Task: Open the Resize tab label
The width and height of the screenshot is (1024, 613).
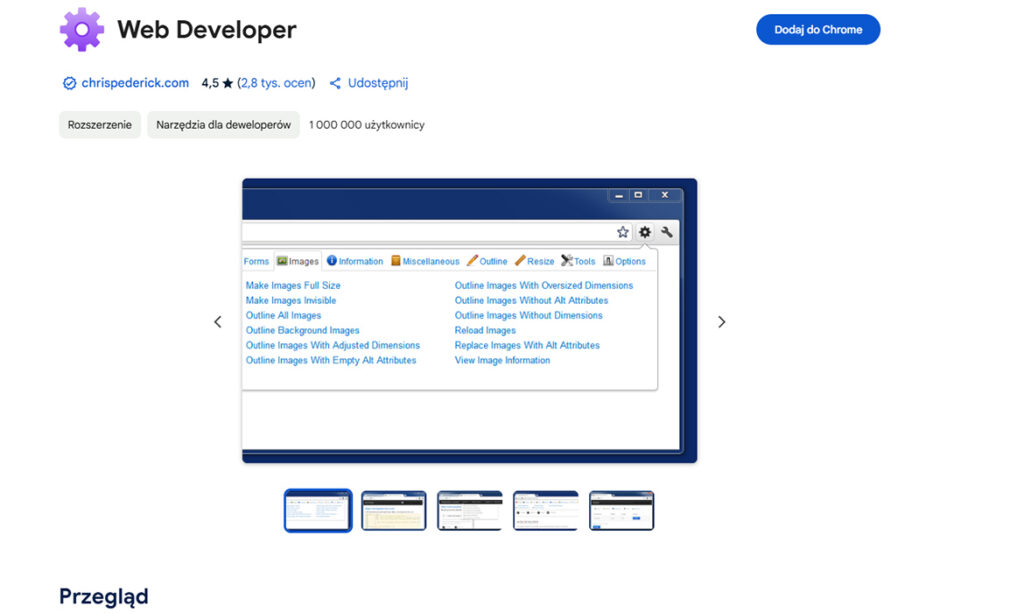Action: pos(540,261)
